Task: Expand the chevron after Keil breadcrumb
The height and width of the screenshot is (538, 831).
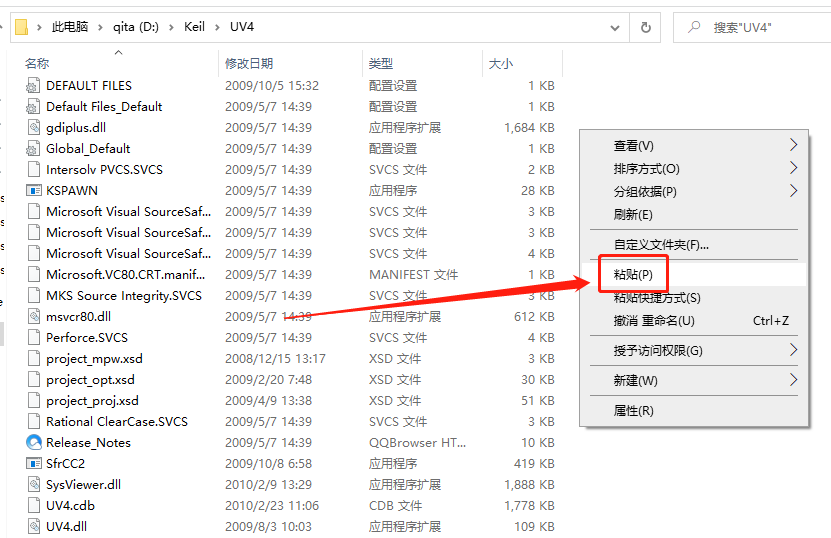Action: tap(217, 27)
